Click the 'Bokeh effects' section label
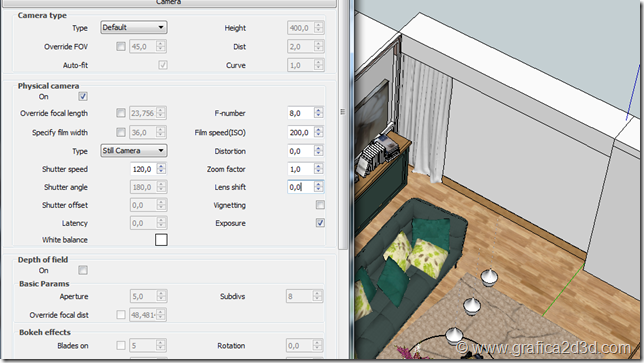This screenshot has width=644, height=363. coord(45,332)
